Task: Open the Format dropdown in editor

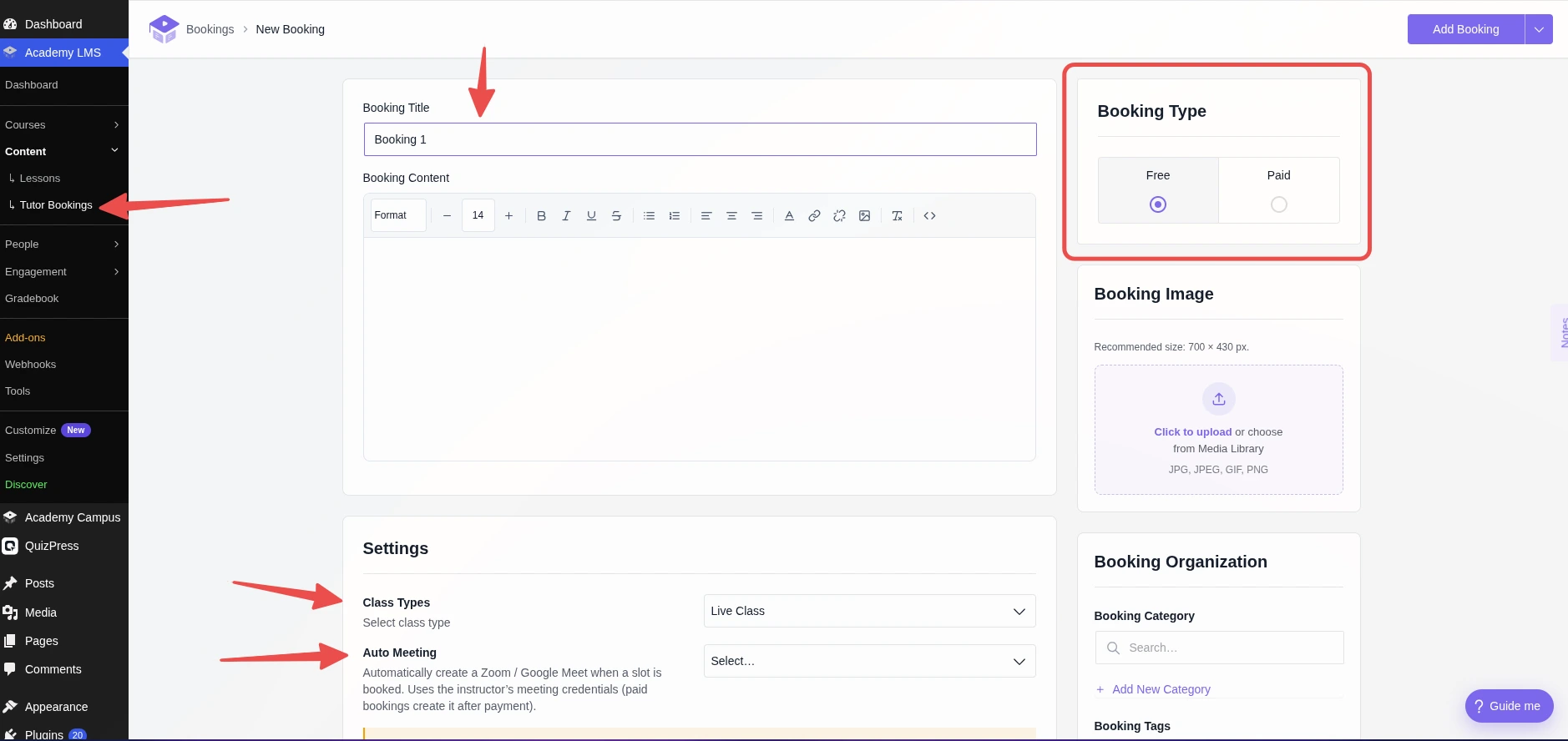Action: 398,215
